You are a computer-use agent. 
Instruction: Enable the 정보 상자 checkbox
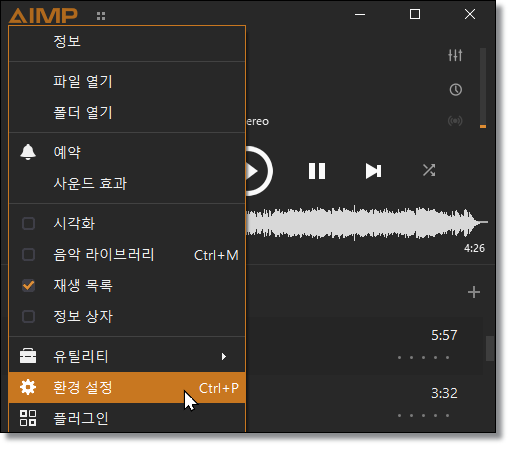[28, 316]
